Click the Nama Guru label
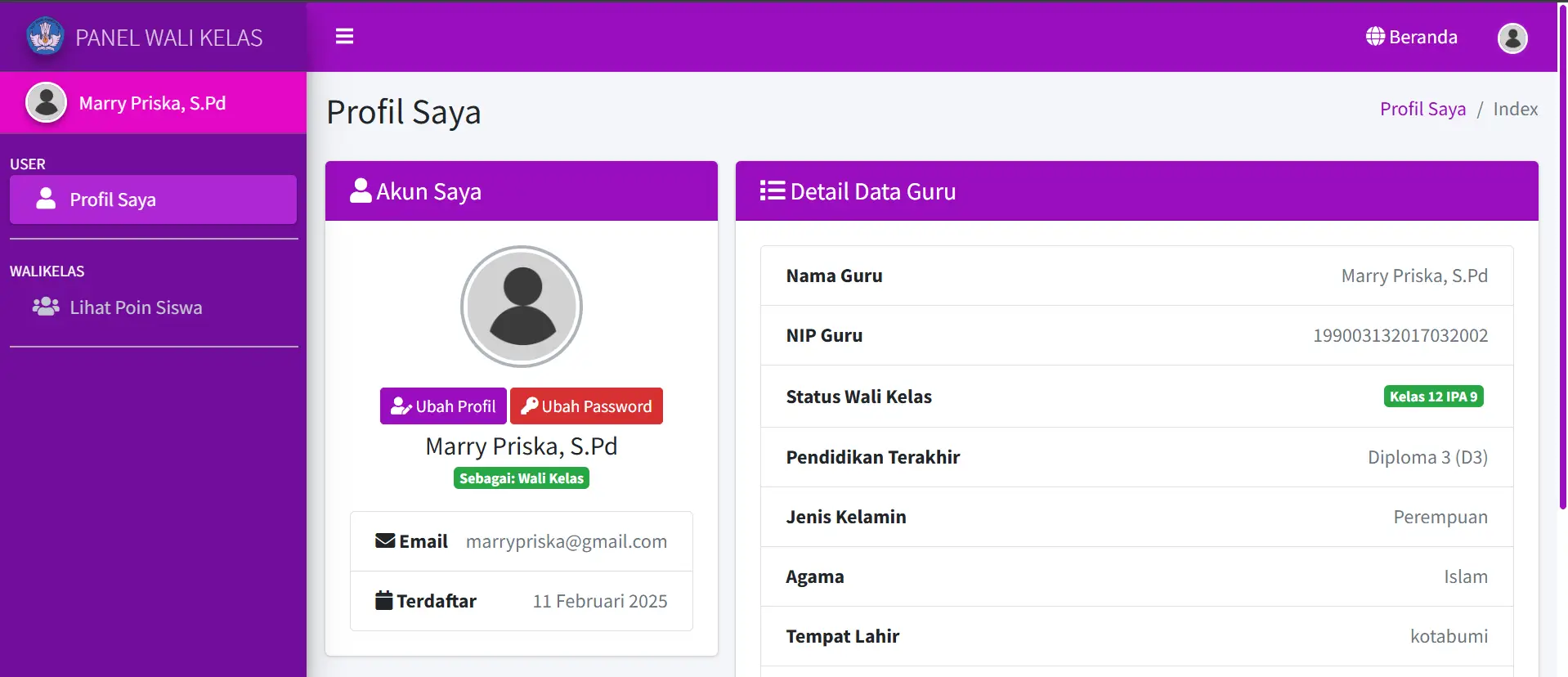The image size is (1568, 677). [x=834, y=276]
